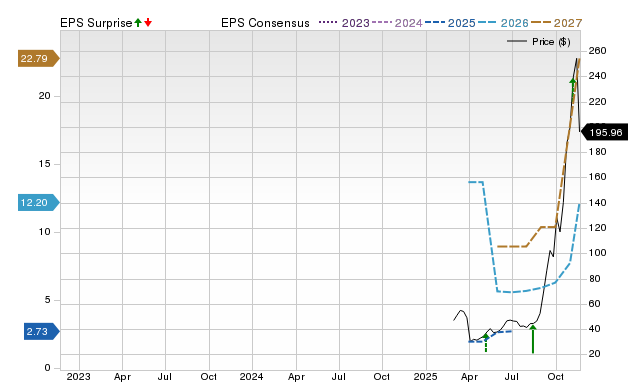Click the 2025 EPS consensus legend entry

pos(450,23)
